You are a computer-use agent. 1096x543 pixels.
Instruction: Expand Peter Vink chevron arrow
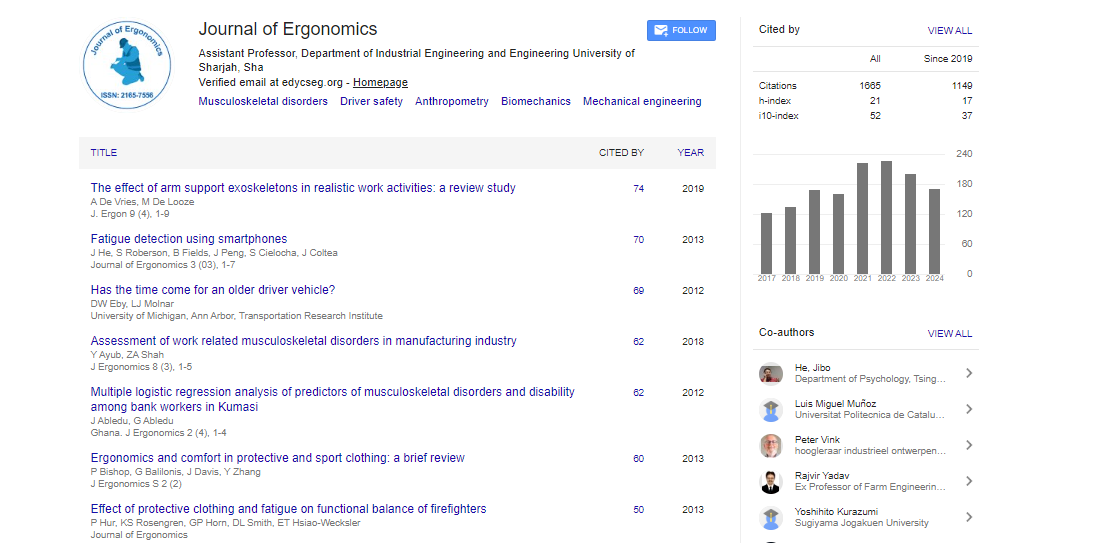(969, 445)
